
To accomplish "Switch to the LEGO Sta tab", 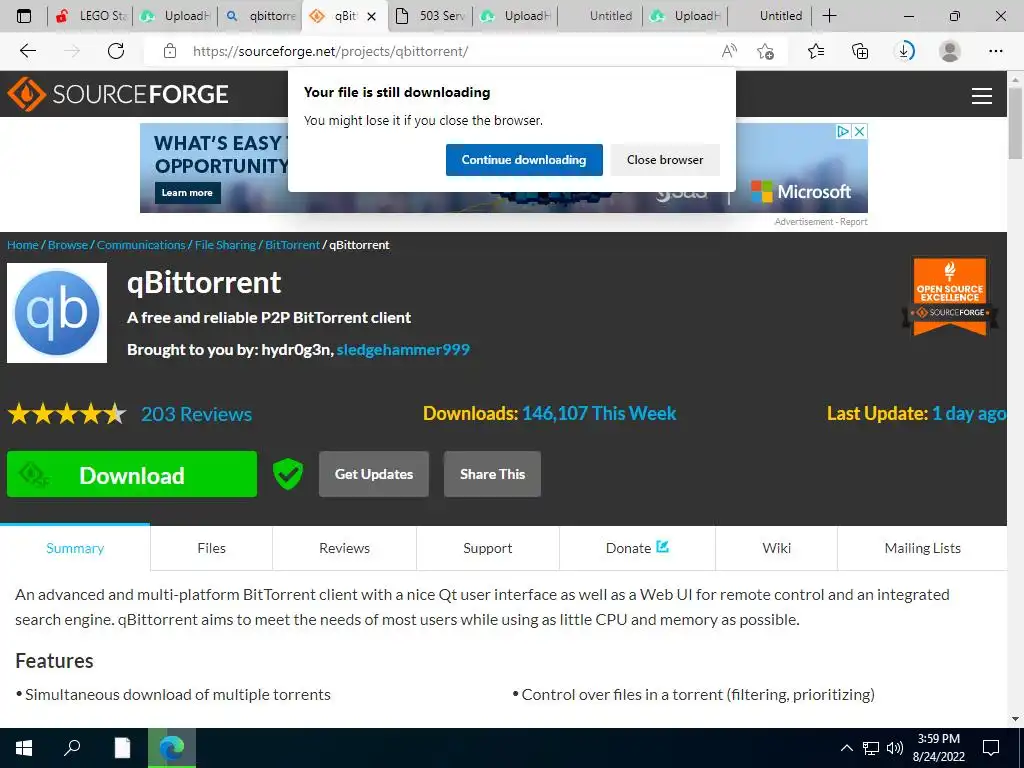I will coord(90,16).
